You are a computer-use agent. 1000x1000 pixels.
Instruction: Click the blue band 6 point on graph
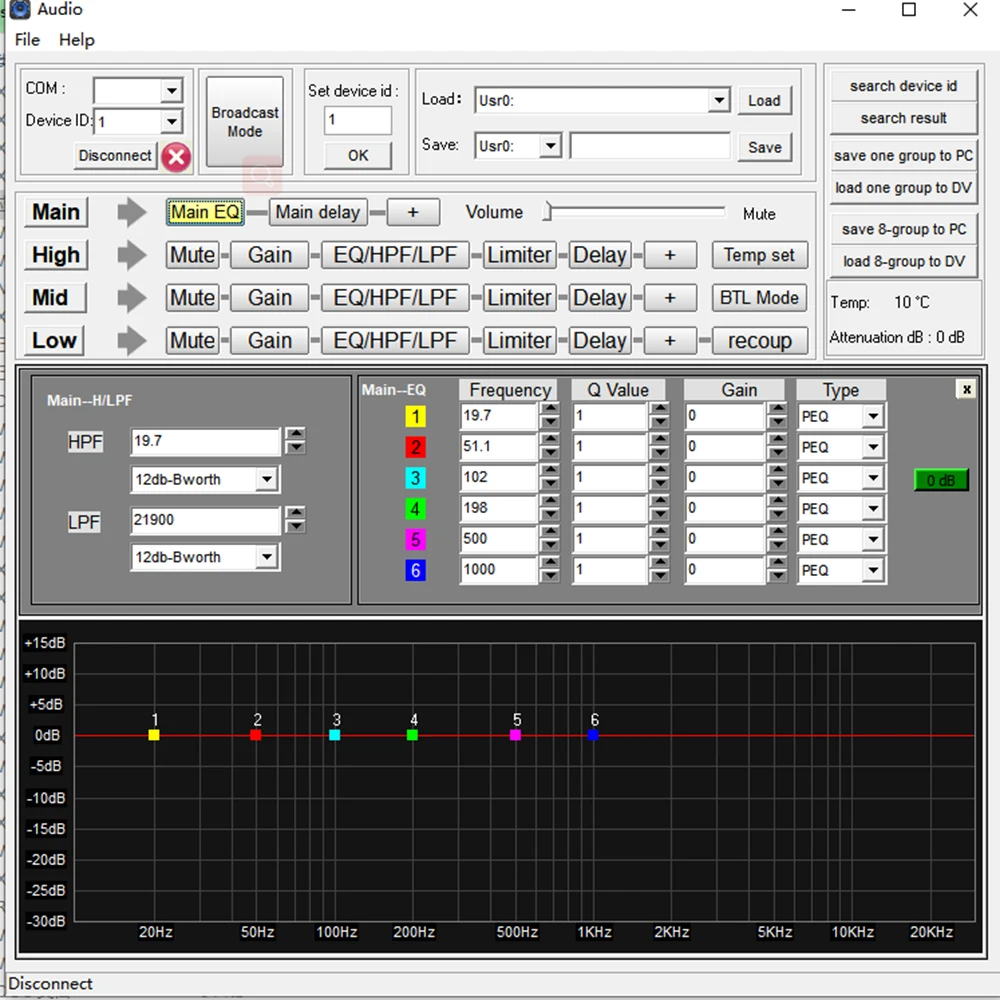pos(594,735)
